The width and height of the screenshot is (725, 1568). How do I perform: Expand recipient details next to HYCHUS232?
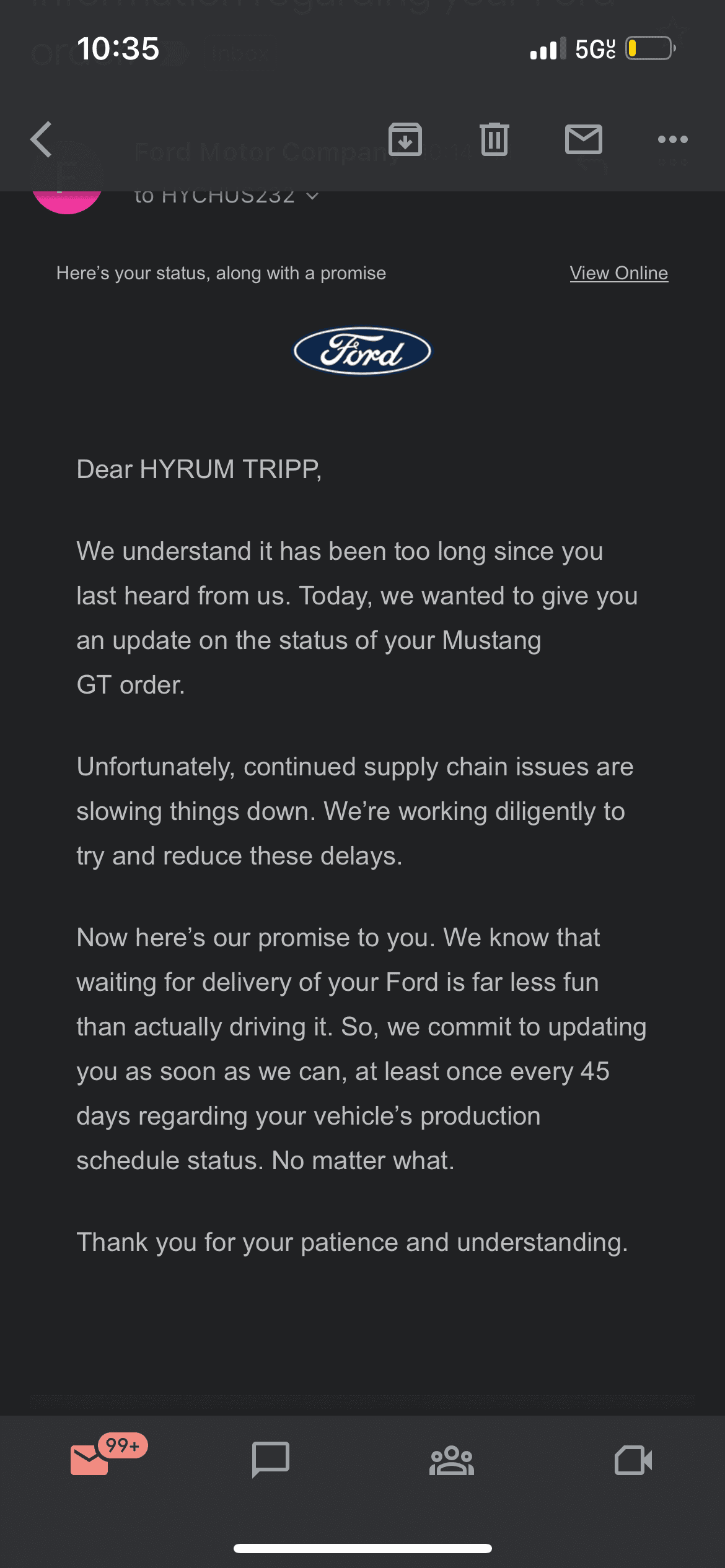coord(312,196)
